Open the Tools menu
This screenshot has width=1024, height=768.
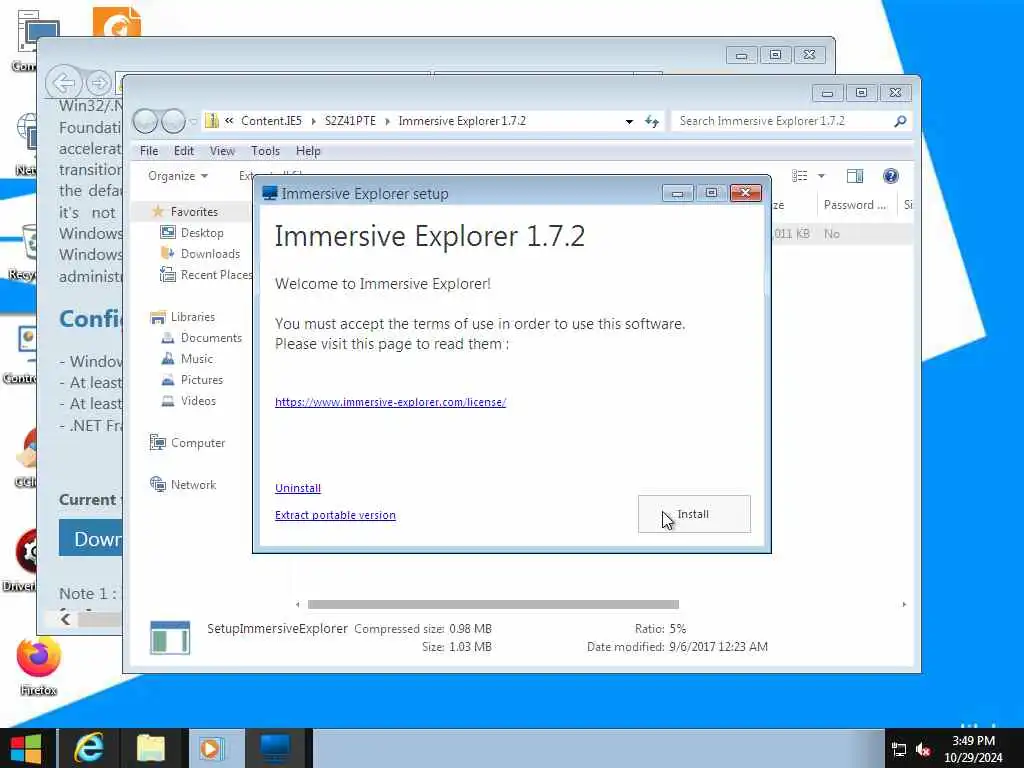265,151
